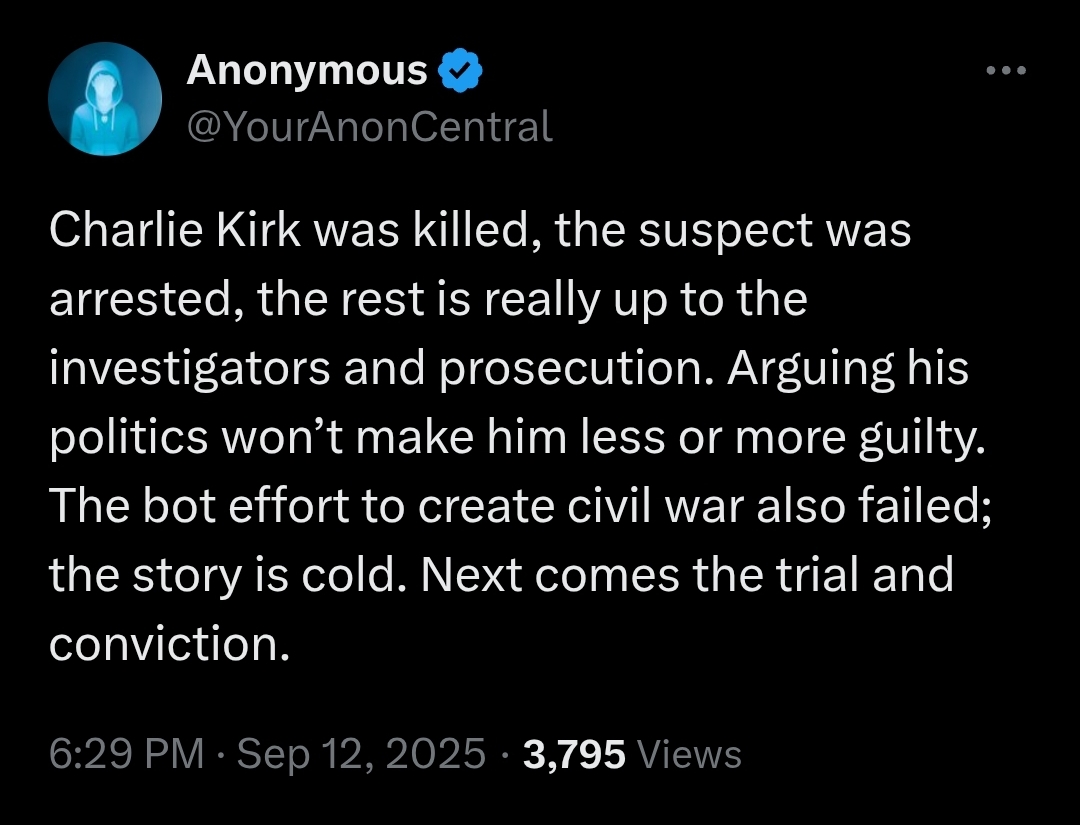Click the word "conviction." ending the tweet
Image resolution: width=1080 pixels, height=825 pixels.
[170, 645]
